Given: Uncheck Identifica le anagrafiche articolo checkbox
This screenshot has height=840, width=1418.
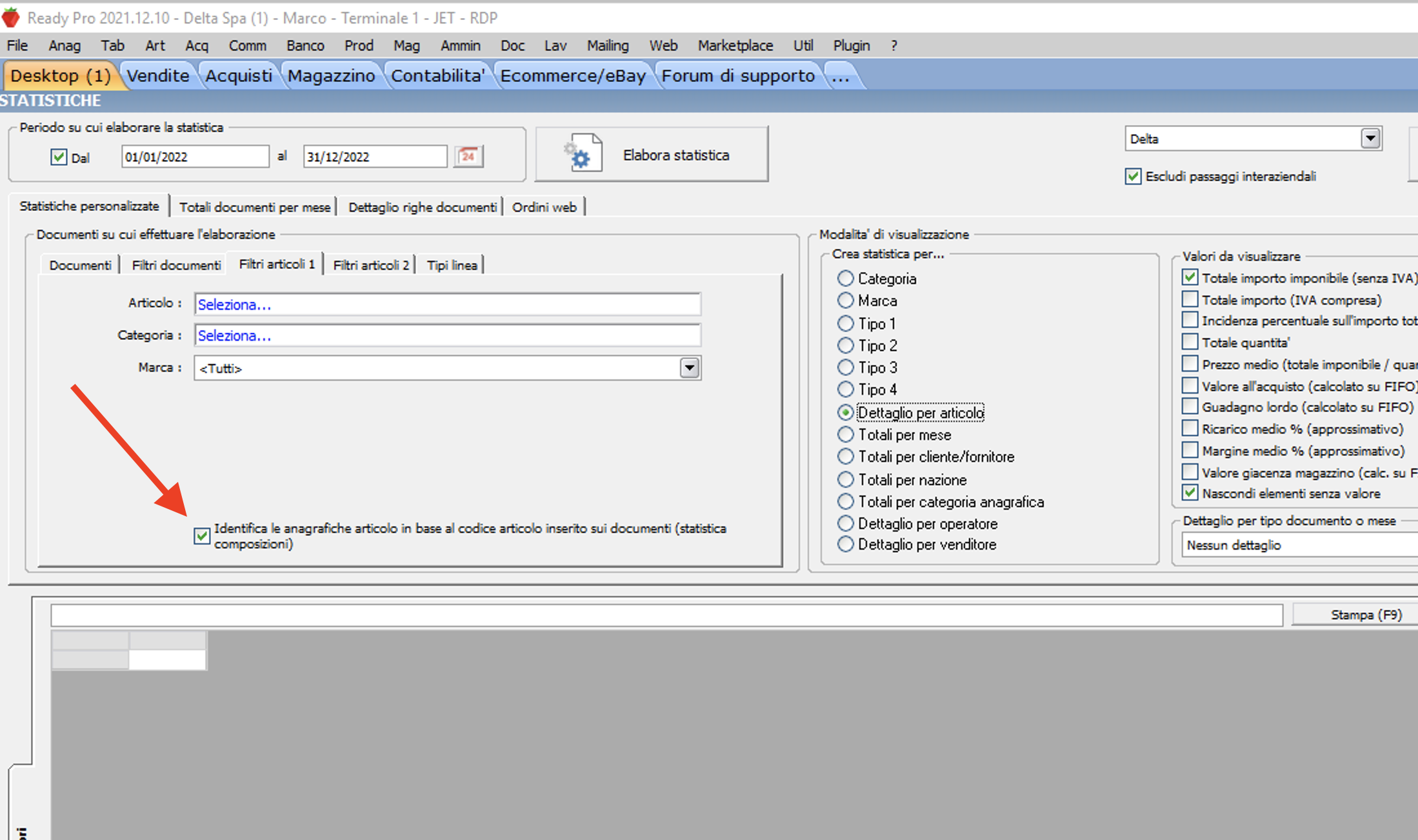Looking at the screenshot, I should (x=202, y=535).
